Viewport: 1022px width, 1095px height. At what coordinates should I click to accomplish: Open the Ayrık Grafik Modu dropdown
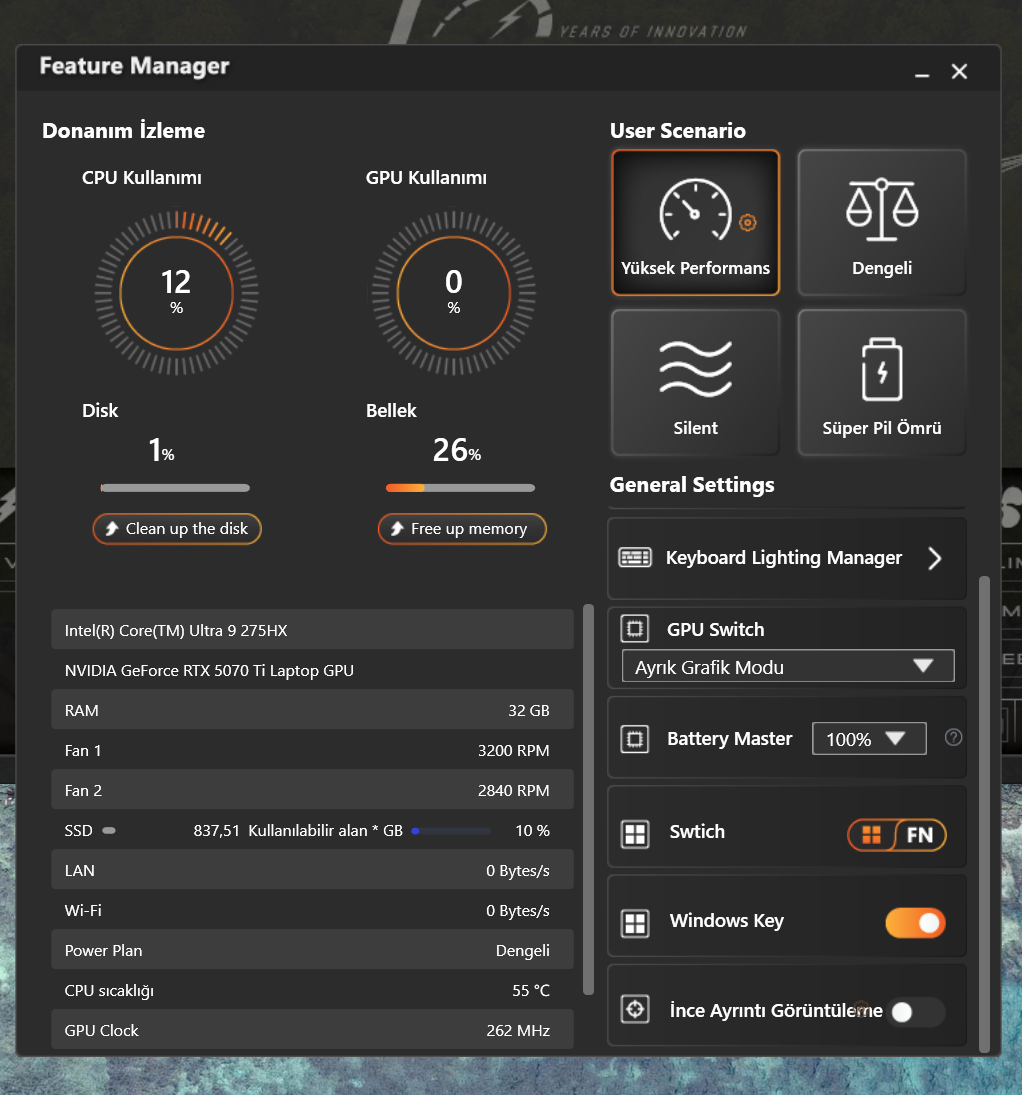coord(788,666)
